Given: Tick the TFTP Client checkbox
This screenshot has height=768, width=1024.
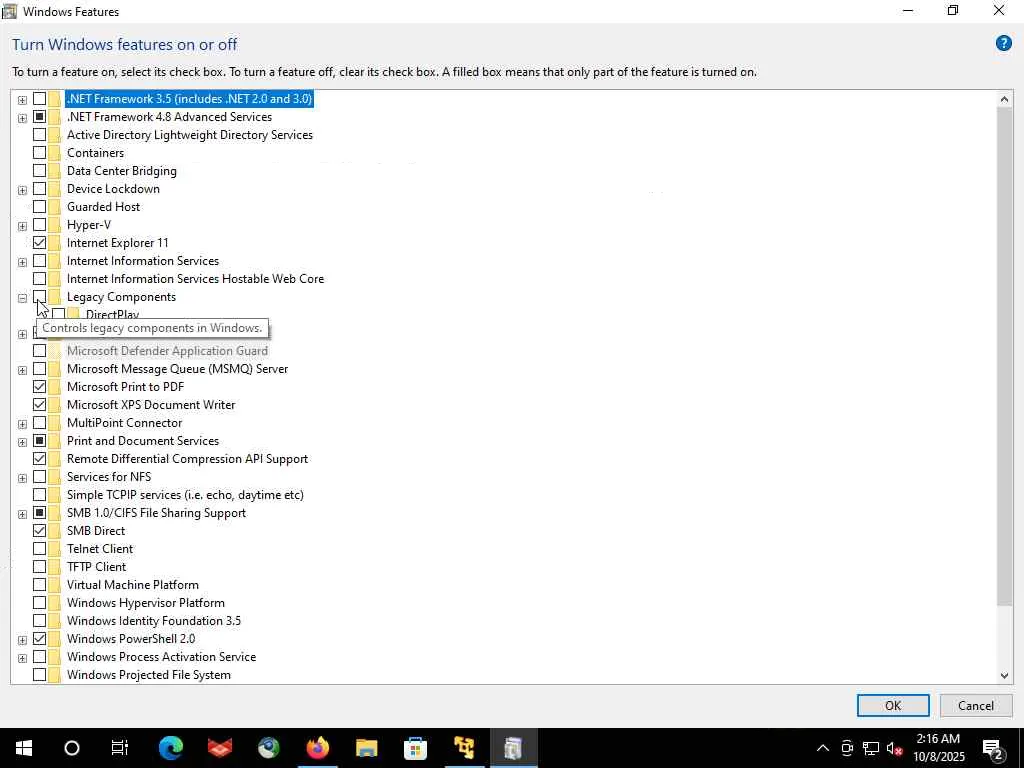Looking at the screenshot, I should (39, 567).
